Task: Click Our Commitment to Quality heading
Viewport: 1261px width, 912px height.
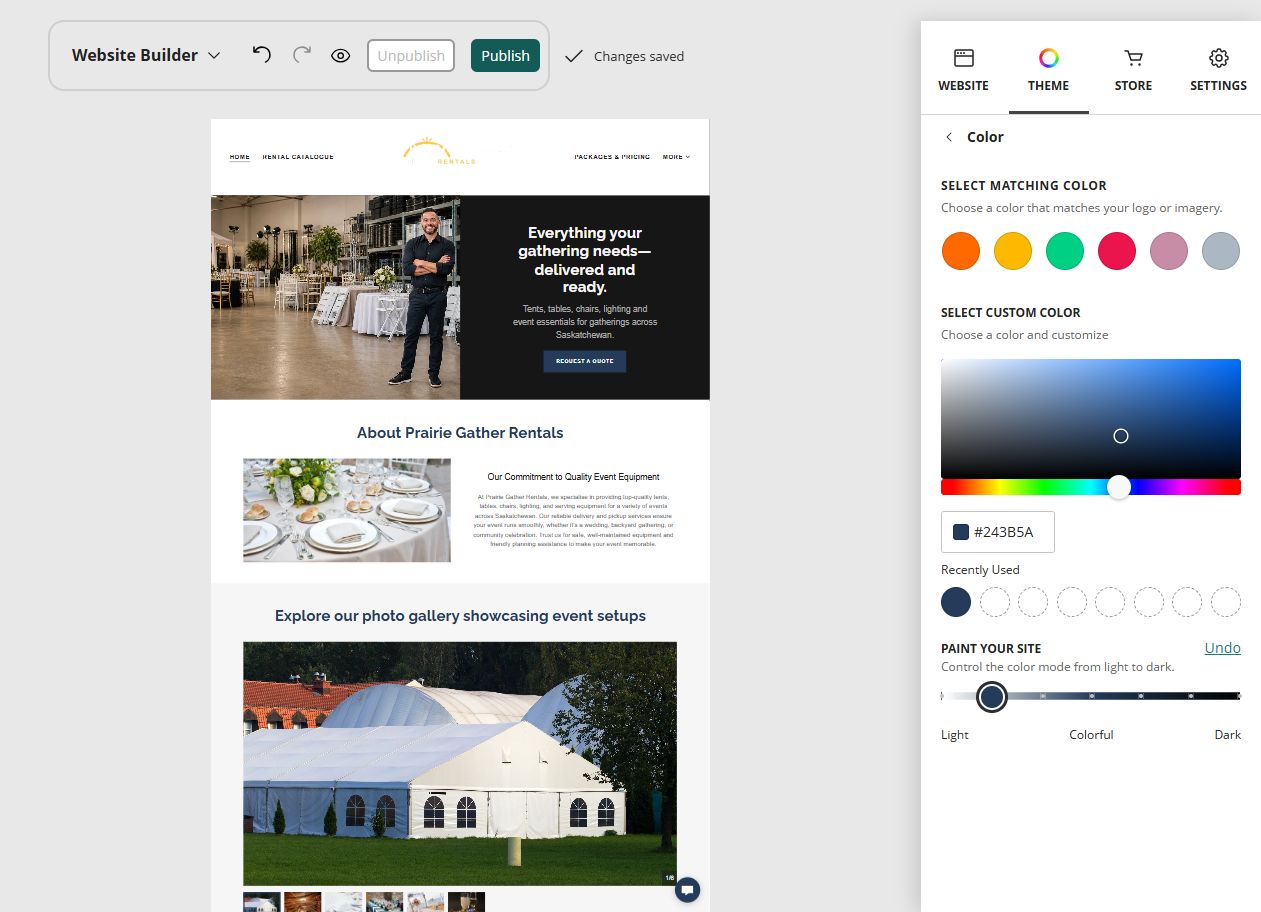Action: 573,477
